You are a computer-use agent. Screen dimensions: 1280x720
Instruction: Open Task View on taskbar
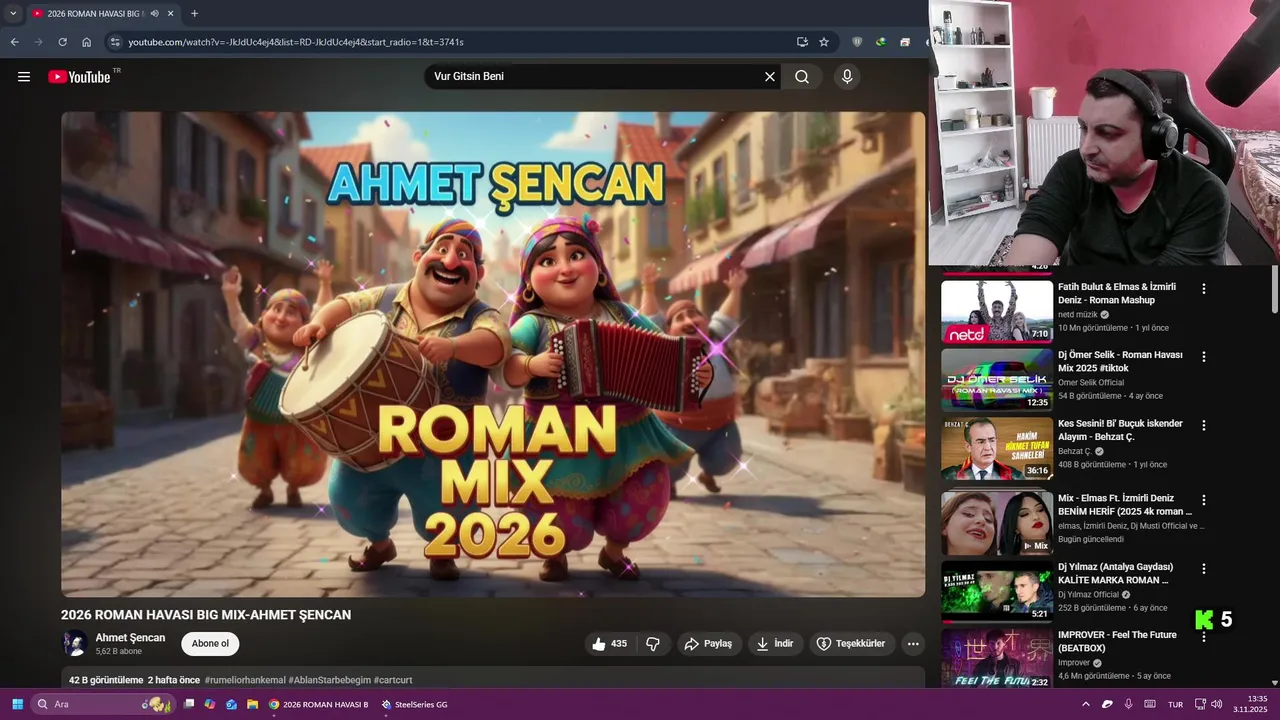click(x=189, y=704)
